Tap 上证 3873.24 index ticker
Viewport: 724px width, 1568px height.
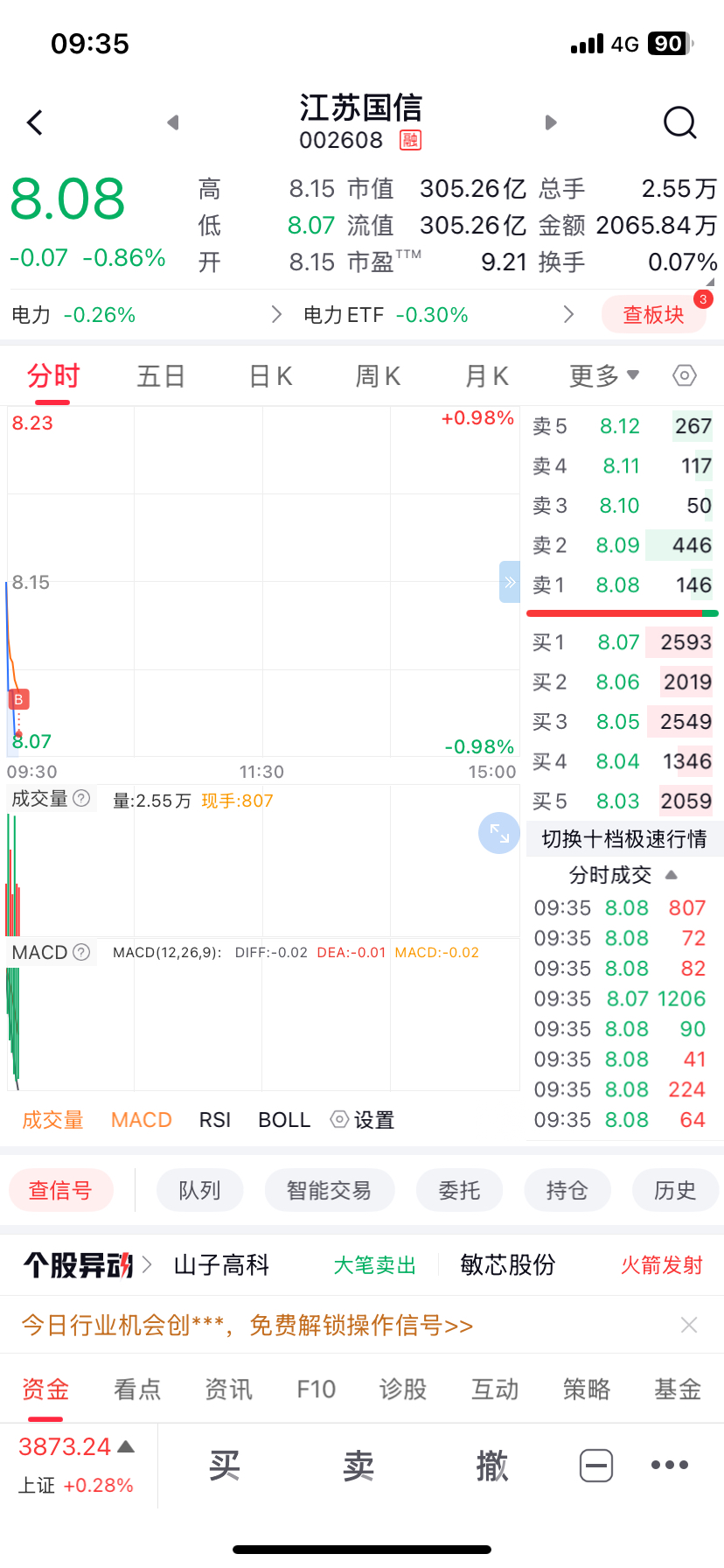click(77, 1465)
